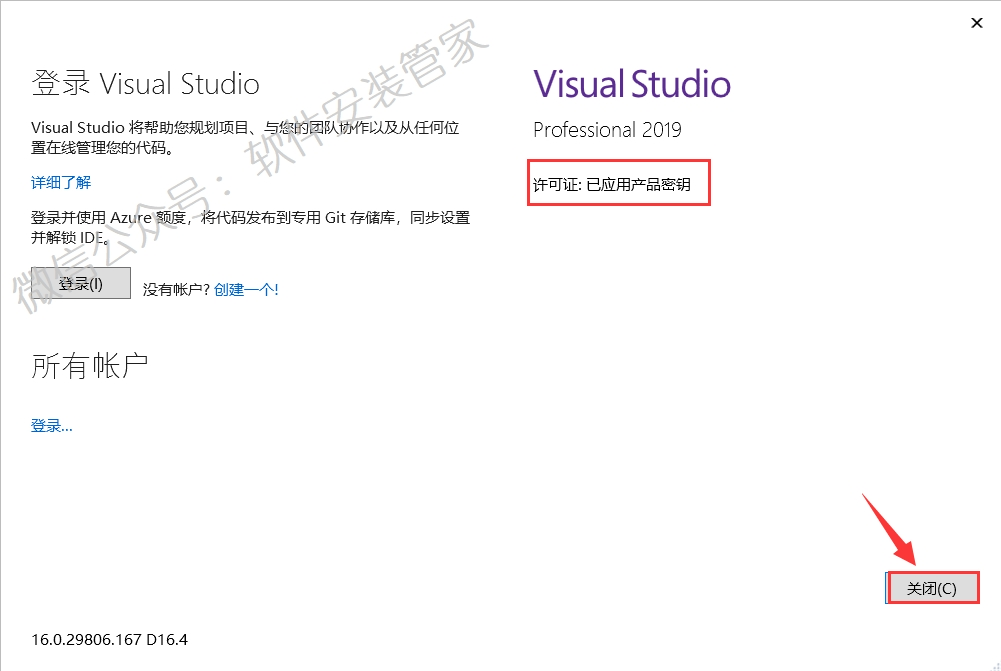Select the 许可证: 已应用产品密钥 license text
This screenshot has height=671, width=1001.
[x=612, y=185]
